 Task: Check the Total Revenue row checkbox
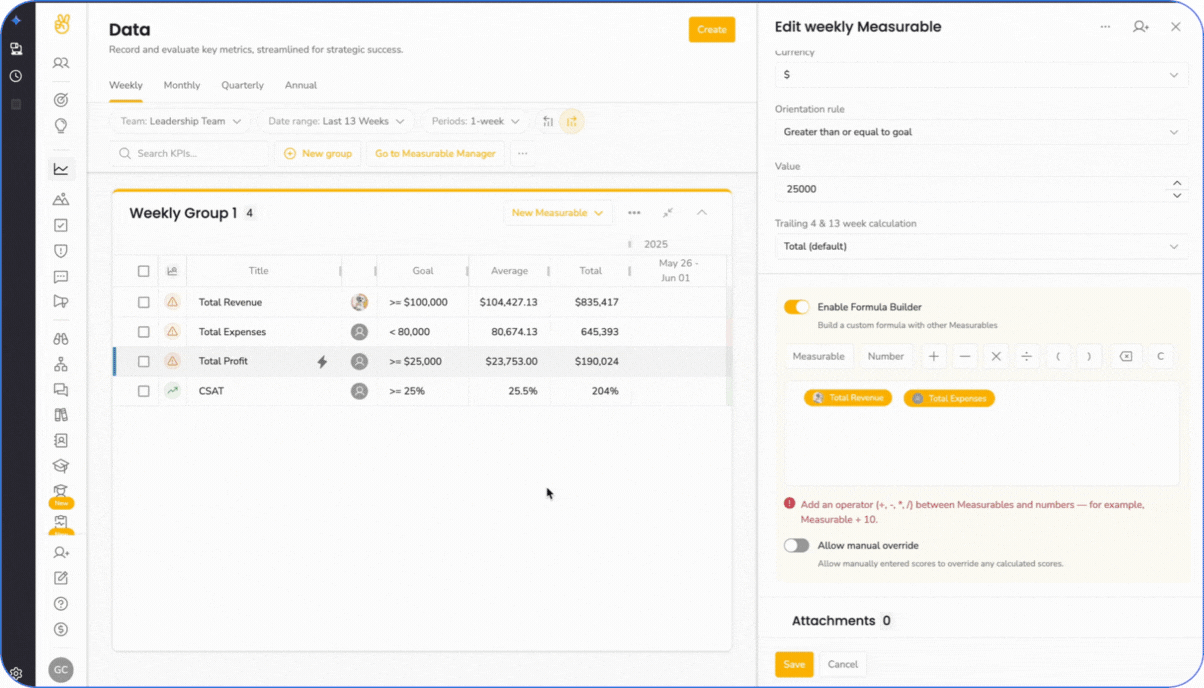pos(143,302)
